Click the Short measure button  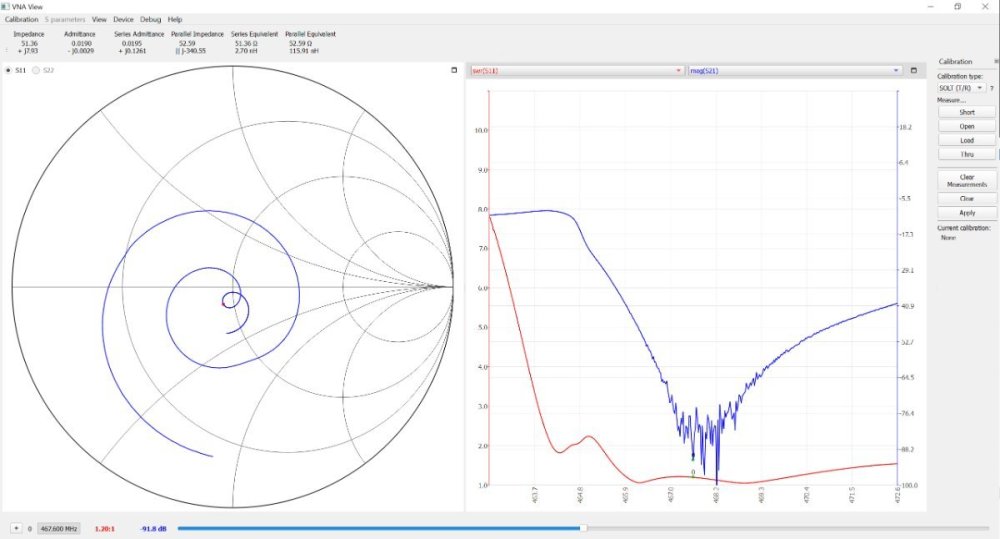(x=966, y=112)
